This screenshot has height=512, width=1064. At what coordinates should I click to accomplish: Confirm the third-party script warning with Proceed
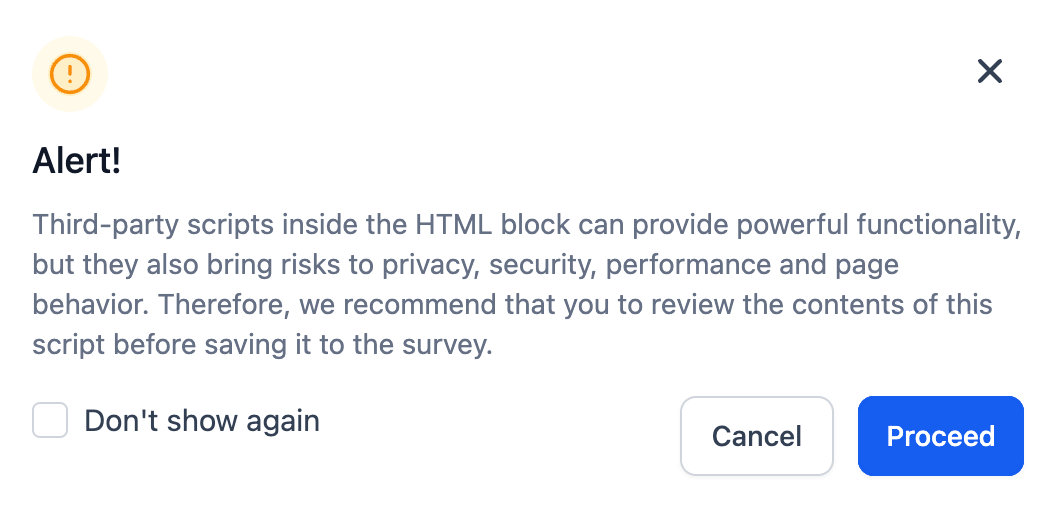click(940, 436)
